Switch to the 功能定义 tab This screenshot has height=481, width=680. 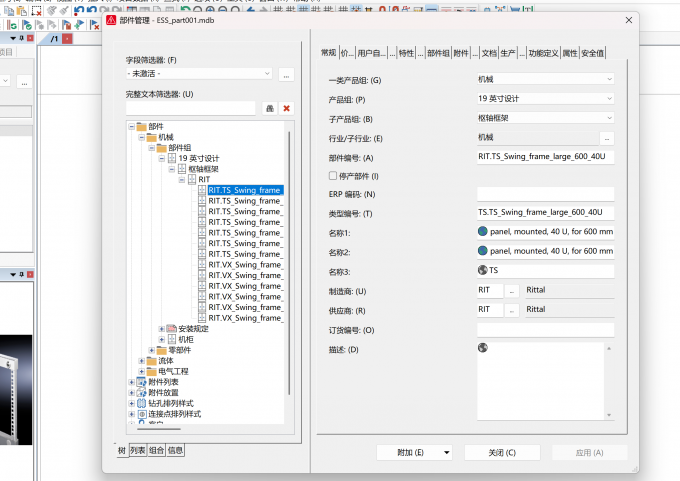pyautogui.click(x=543, y=53)
